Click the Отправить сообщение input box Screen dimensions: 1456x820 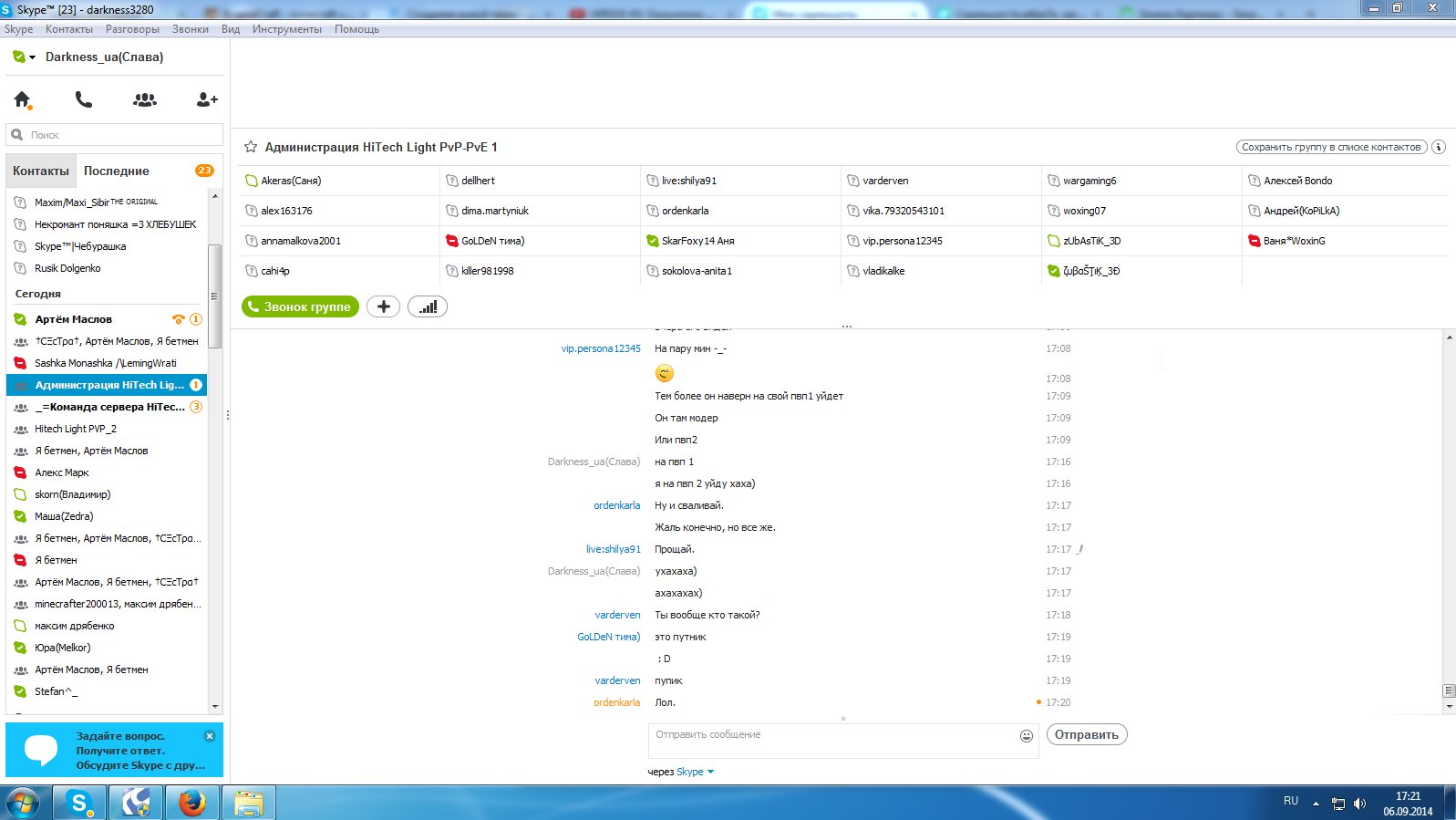pos(843,742)
